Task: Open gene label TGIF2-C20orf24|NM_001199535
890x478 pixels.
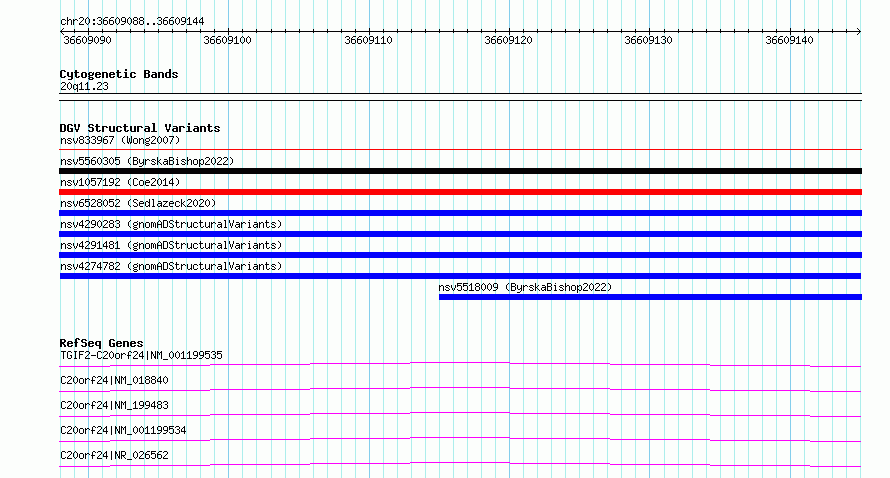Action: click(141, 355)
